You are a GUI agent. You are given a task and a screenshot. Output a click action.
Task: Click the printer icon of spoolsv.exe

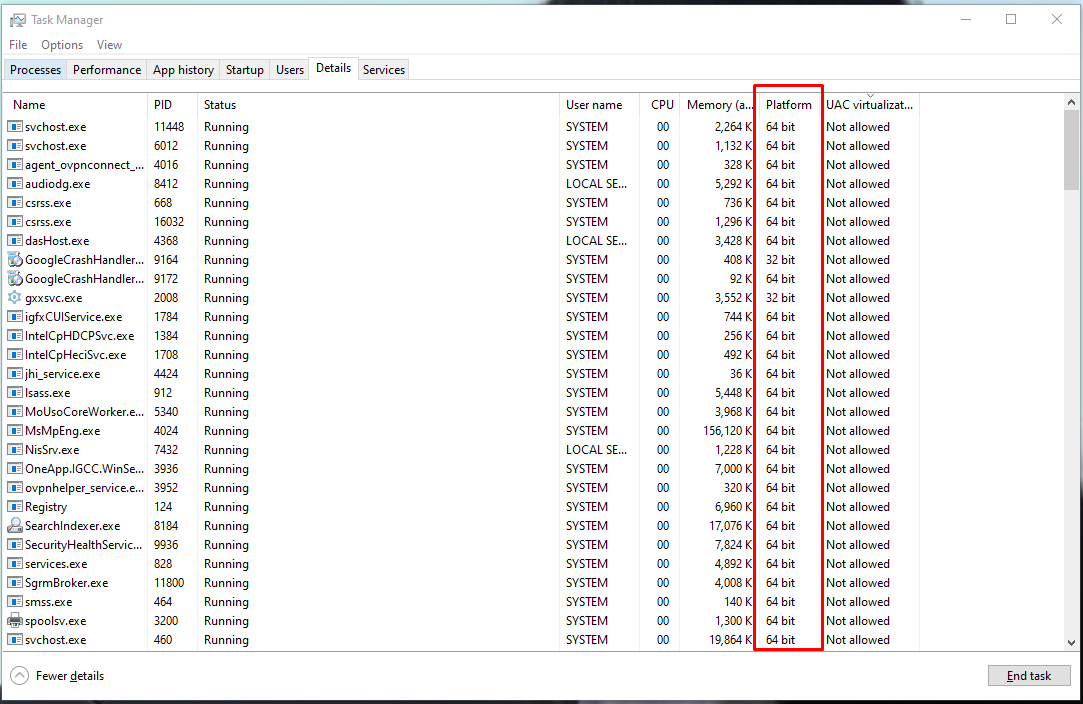[x=15, y=620]
